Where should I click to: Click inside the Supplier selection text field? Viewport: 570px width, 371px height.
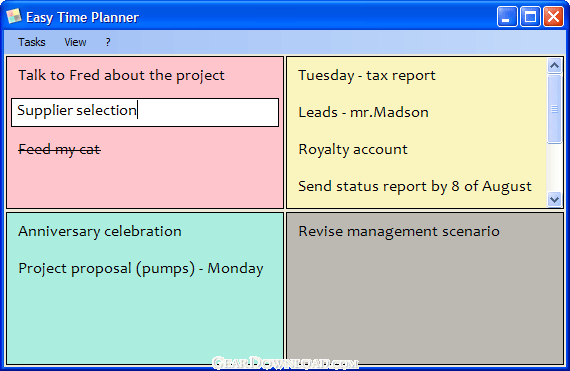click(x=145, y=112)
